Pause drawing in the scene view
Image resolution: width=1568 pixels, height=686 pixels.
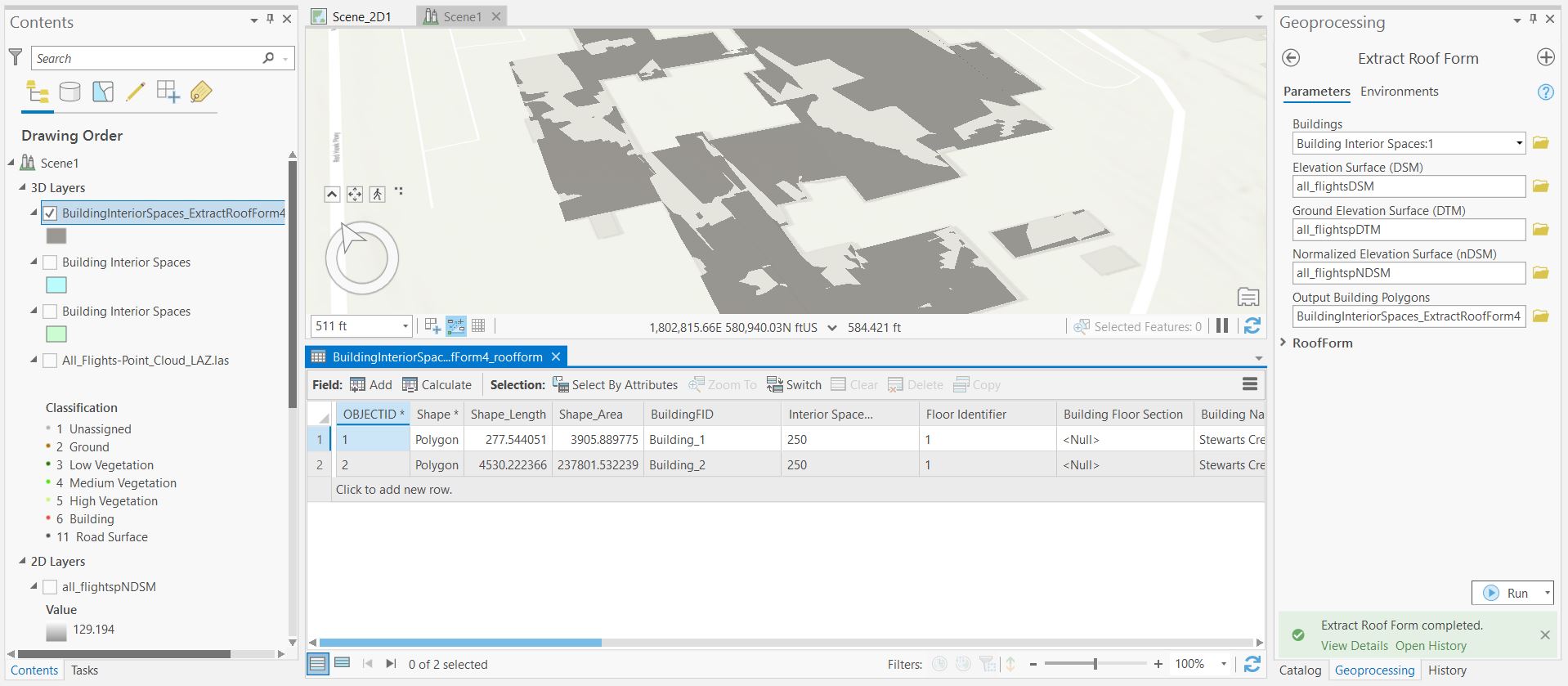(1222, 325)
